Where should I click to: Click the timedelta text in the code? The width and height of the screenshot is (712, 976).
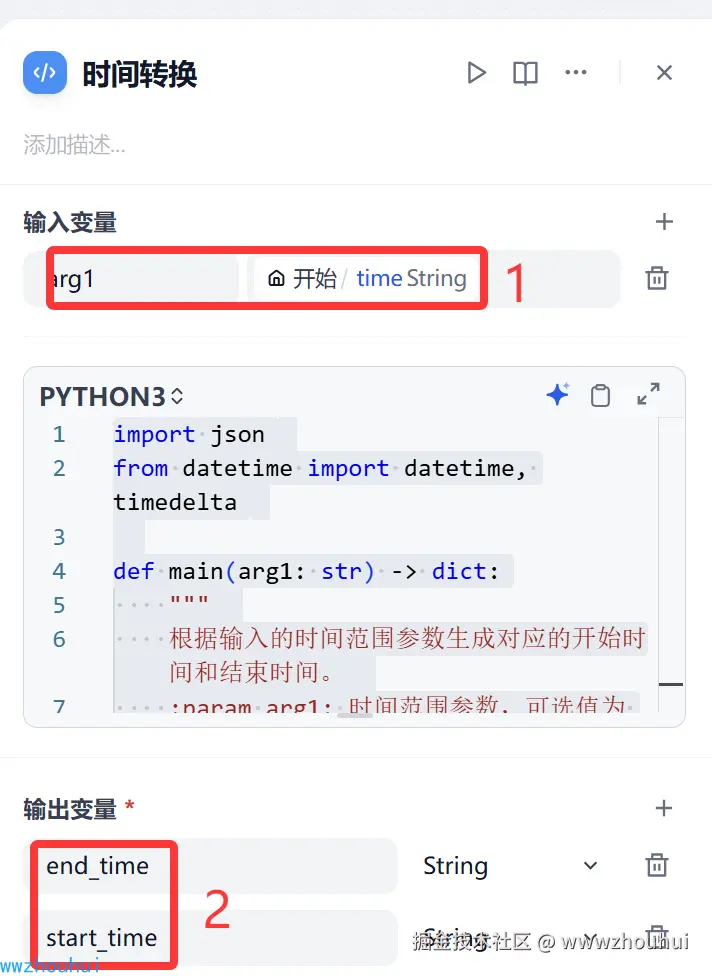(x=175, y=502)
